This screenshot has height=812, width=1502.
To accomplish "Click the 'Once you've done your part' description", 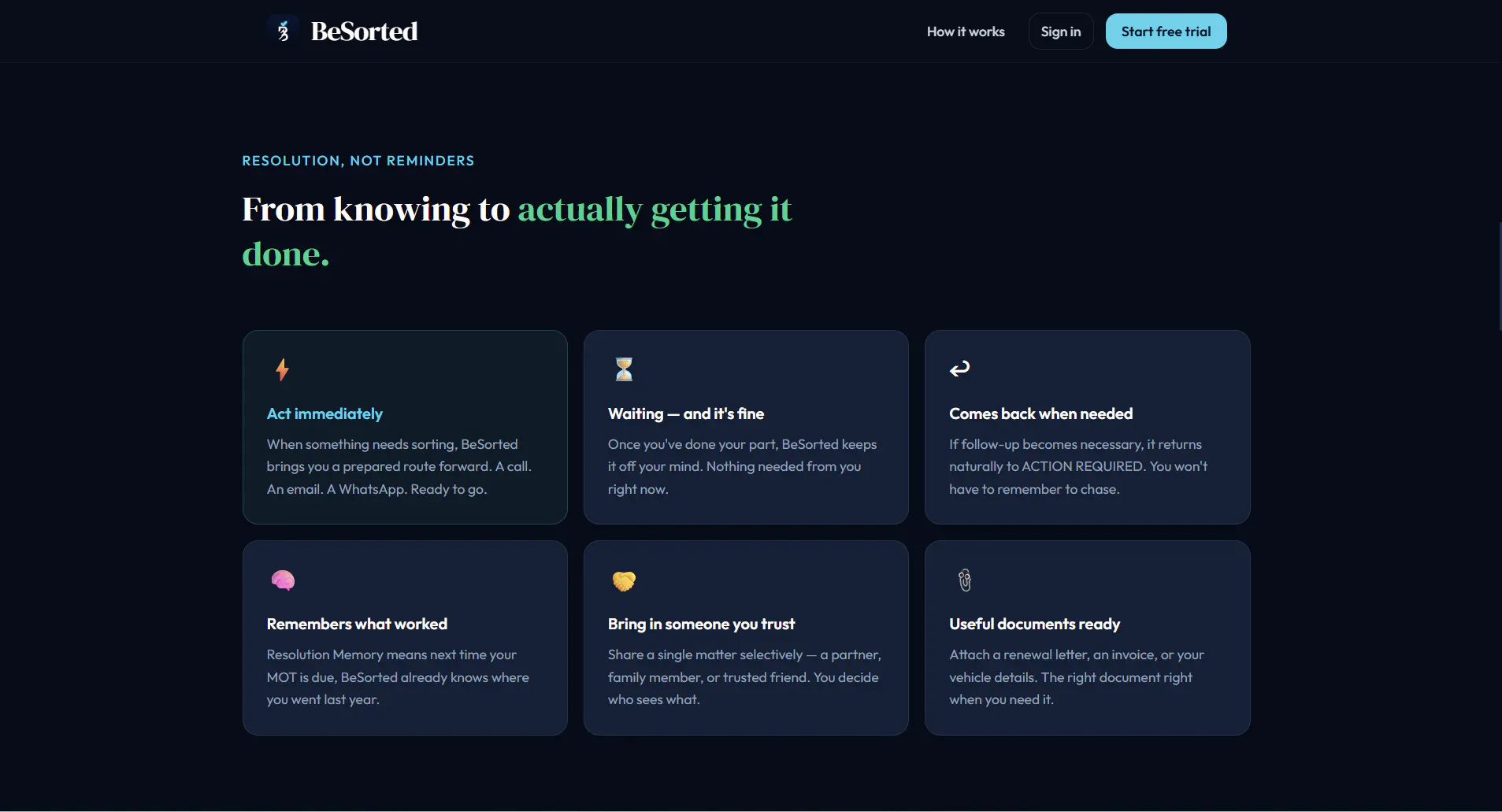I will (743, 467).
